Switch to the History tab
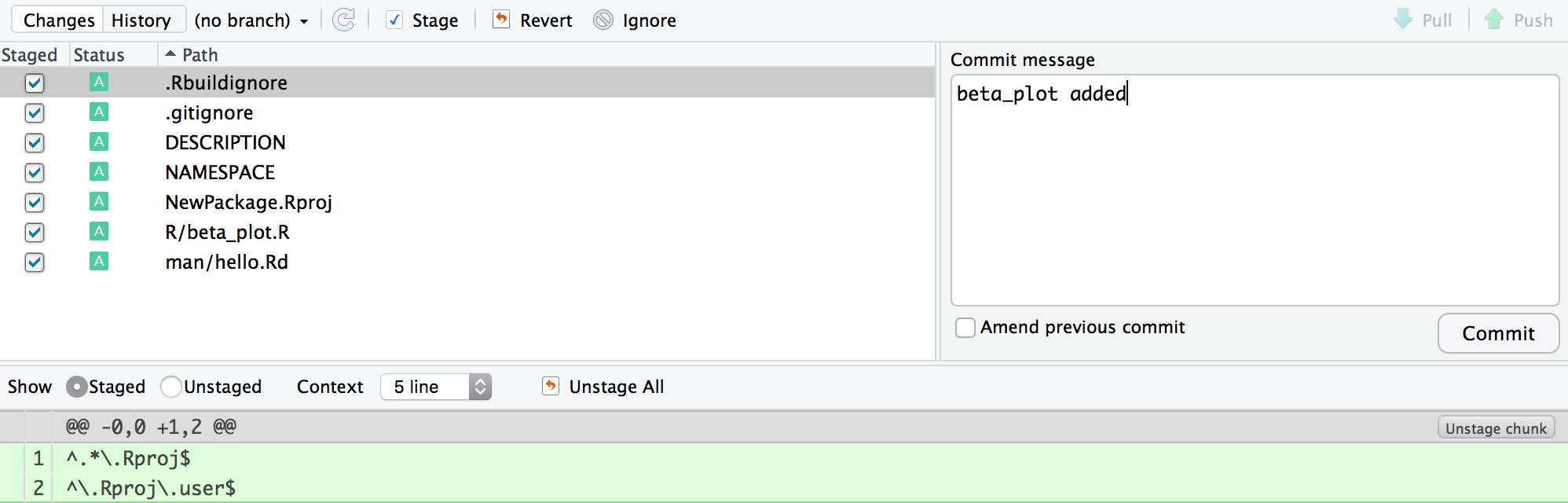This screenshot has width=1568, height=503. [141, 20]
